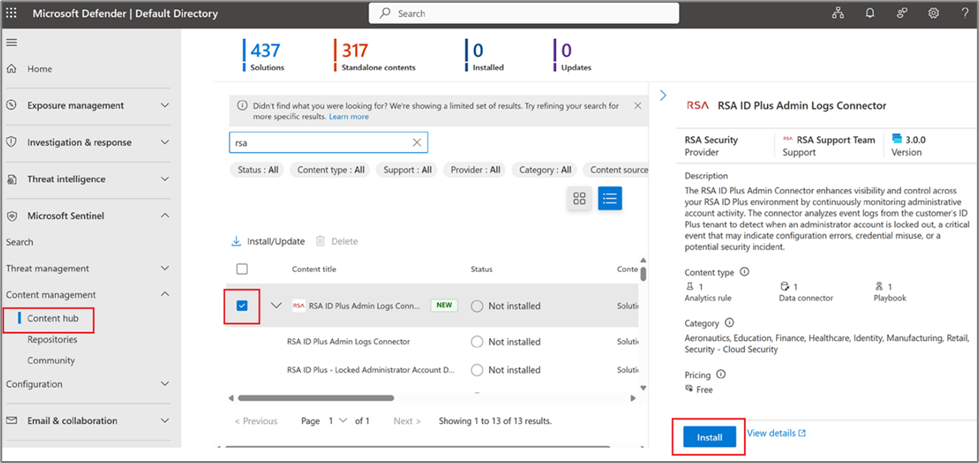Click the blue Install button
Screen dimensions: 979x463
(x=709, y=436)
